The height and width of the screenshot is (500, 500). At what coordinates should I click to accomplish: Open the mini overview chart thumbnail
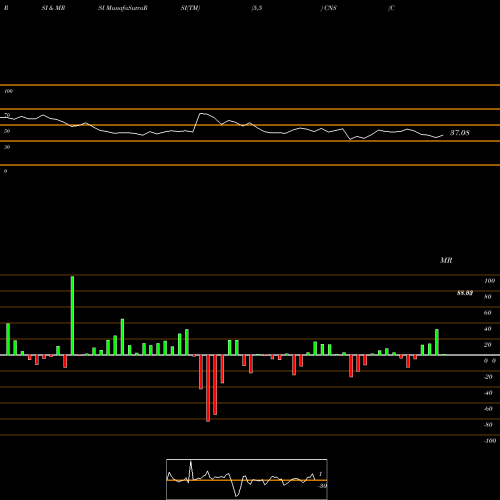247,479
